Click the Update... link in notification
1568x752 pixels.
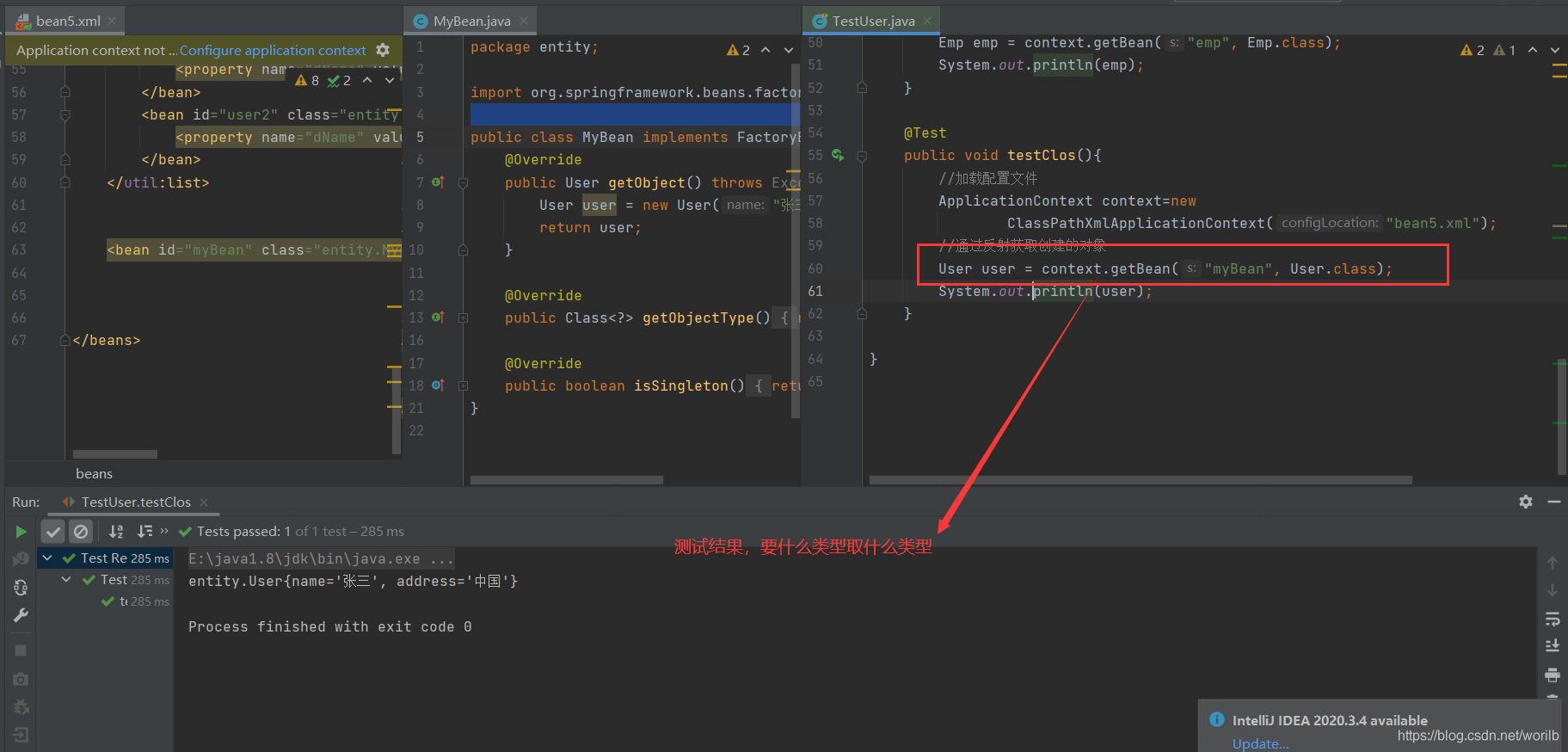click(1260, 743)
